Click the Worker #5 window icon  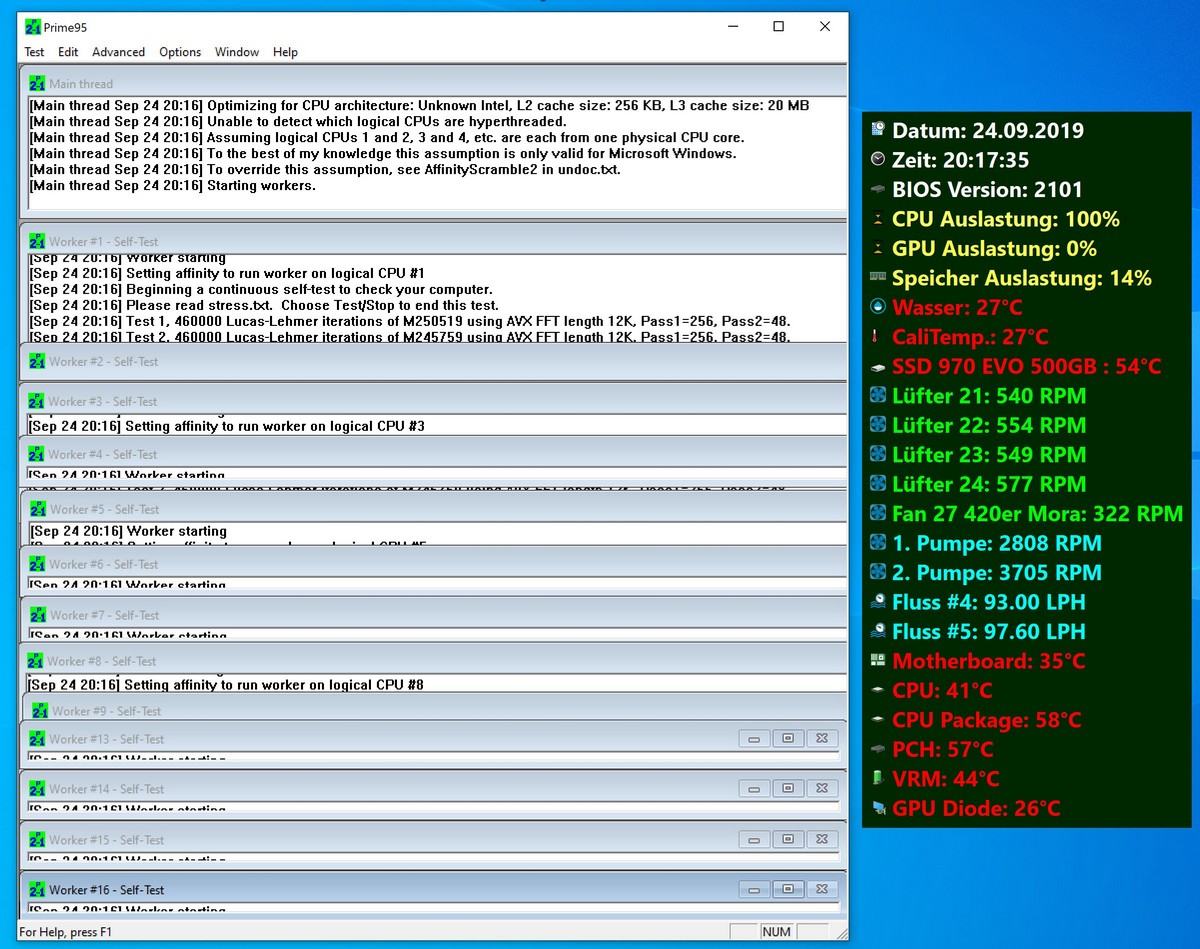click(x=37, y=509)
